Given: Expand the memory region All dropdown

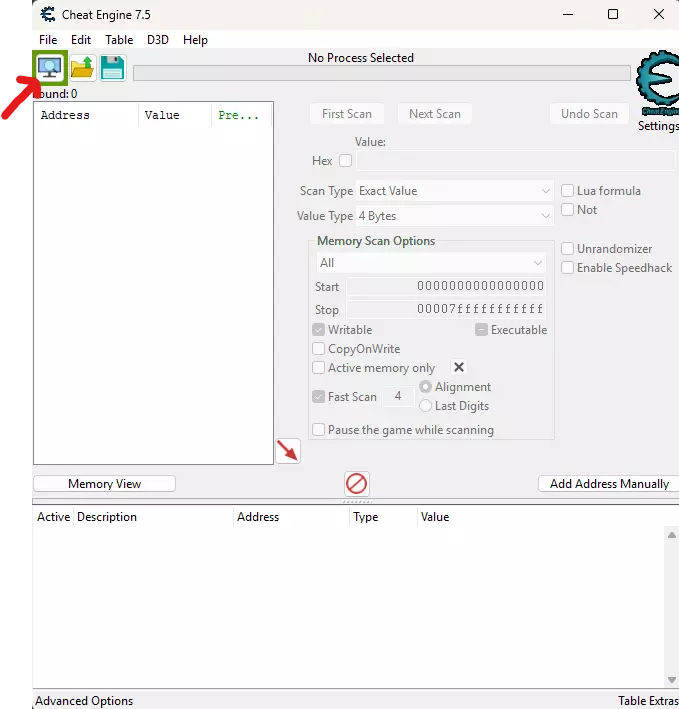Looking at the screenshot, I should point(431,263).
